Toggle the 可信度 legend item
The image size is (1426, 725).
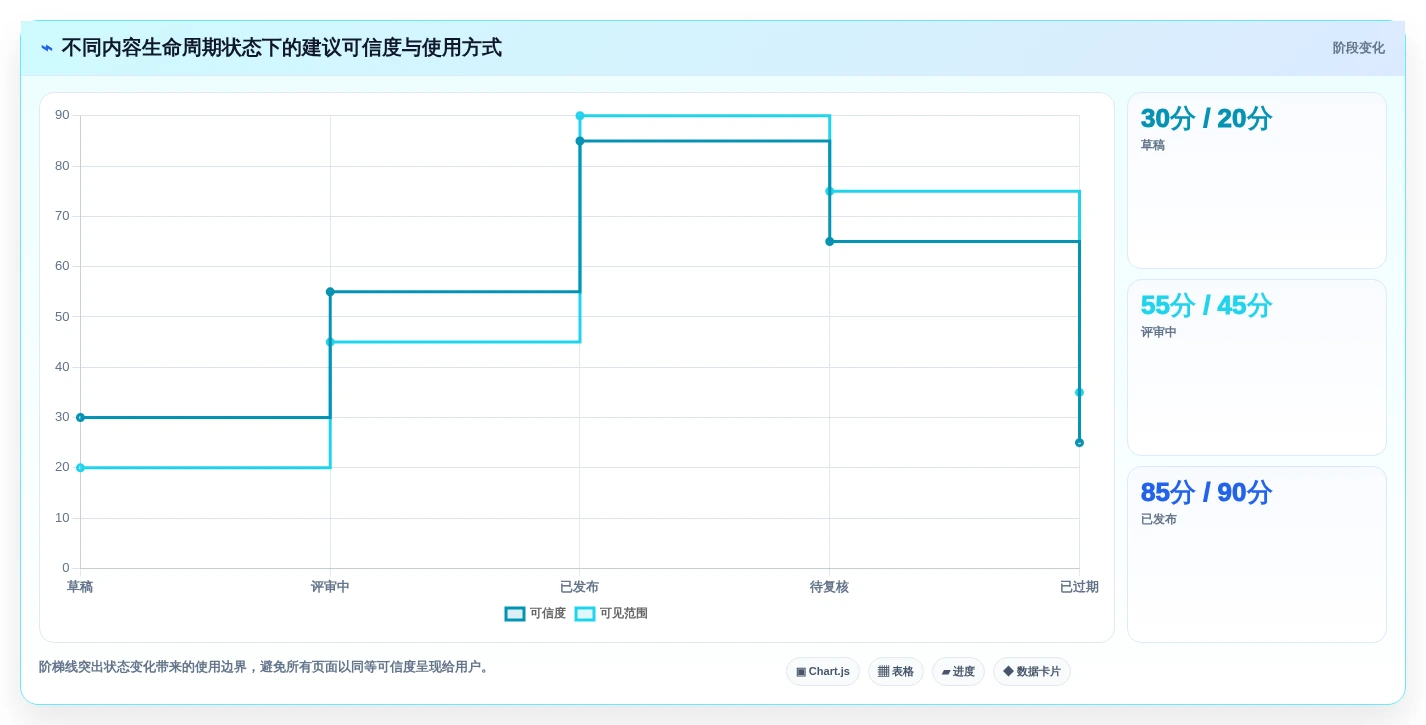(x=535, y=614)
